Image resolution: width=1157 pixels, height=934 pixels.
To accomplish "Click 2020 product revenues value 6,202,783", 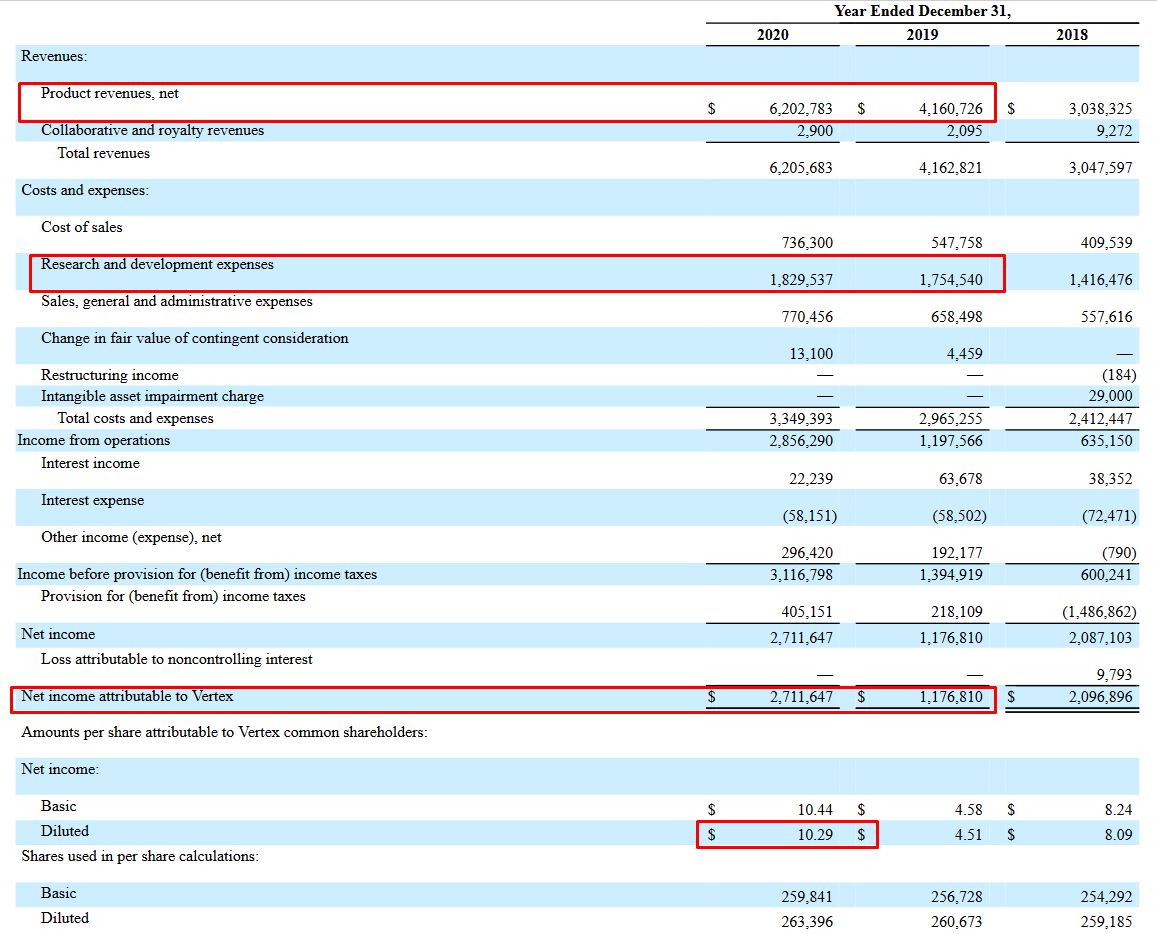I will point(800,109).
